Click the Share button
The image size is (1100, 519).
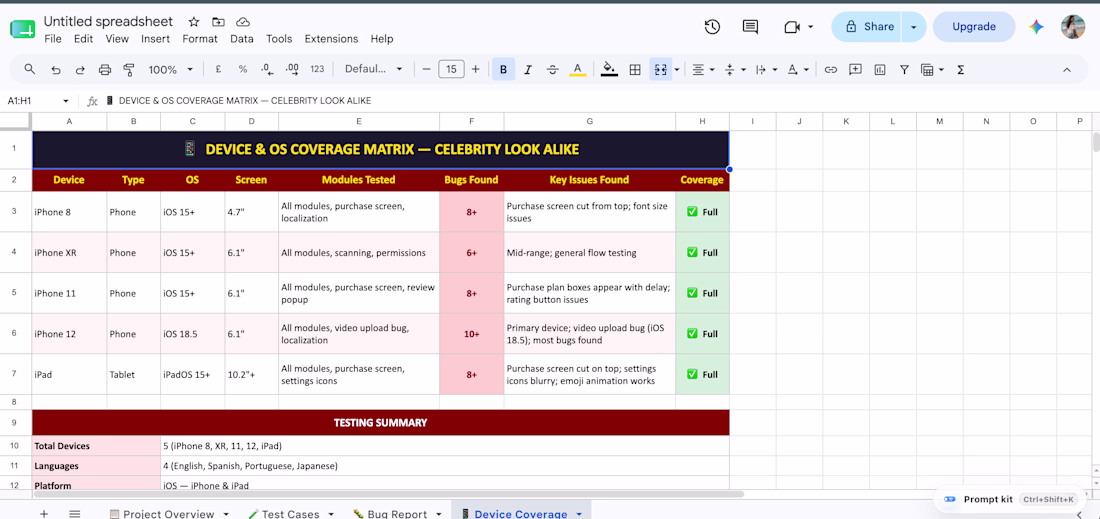(868, 27)
